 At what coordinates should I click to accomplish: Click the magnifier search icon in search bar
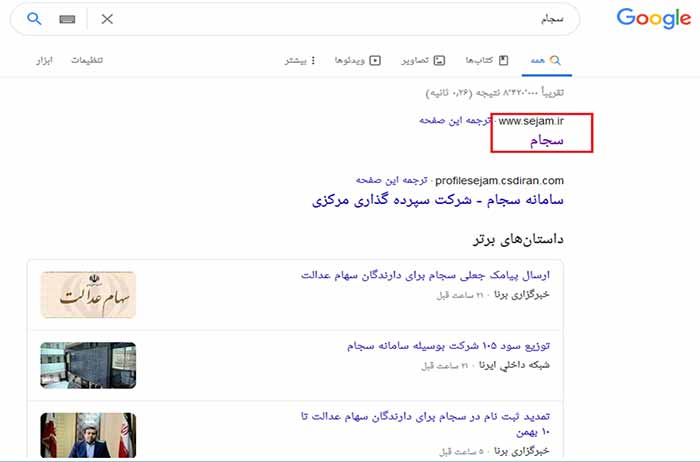click(34, 19)
